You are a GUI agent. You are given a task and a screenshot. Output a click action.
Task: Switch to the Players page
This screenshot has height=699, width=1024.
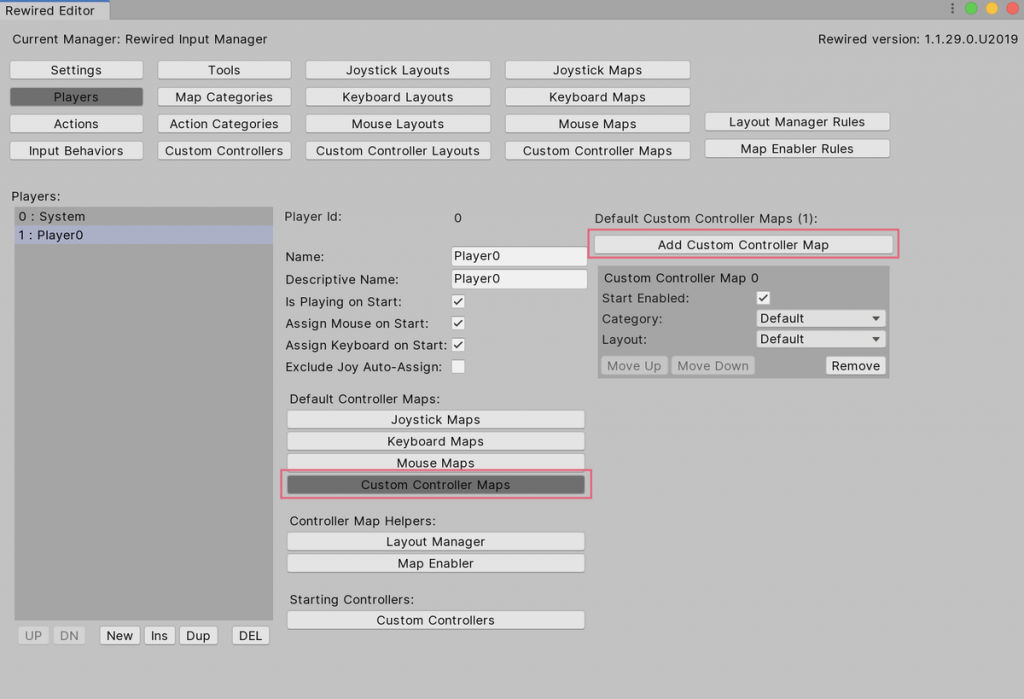(76, 97)
